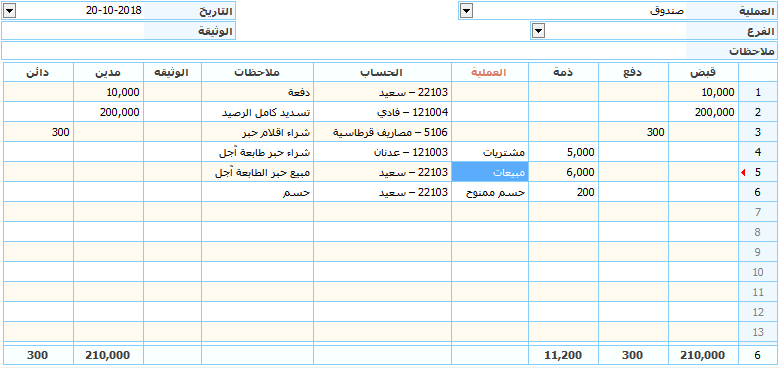This screenshot has height=368, width=780.
Task: Click account 22103 – سعيد in row 1
Action: tap(383, 92)
